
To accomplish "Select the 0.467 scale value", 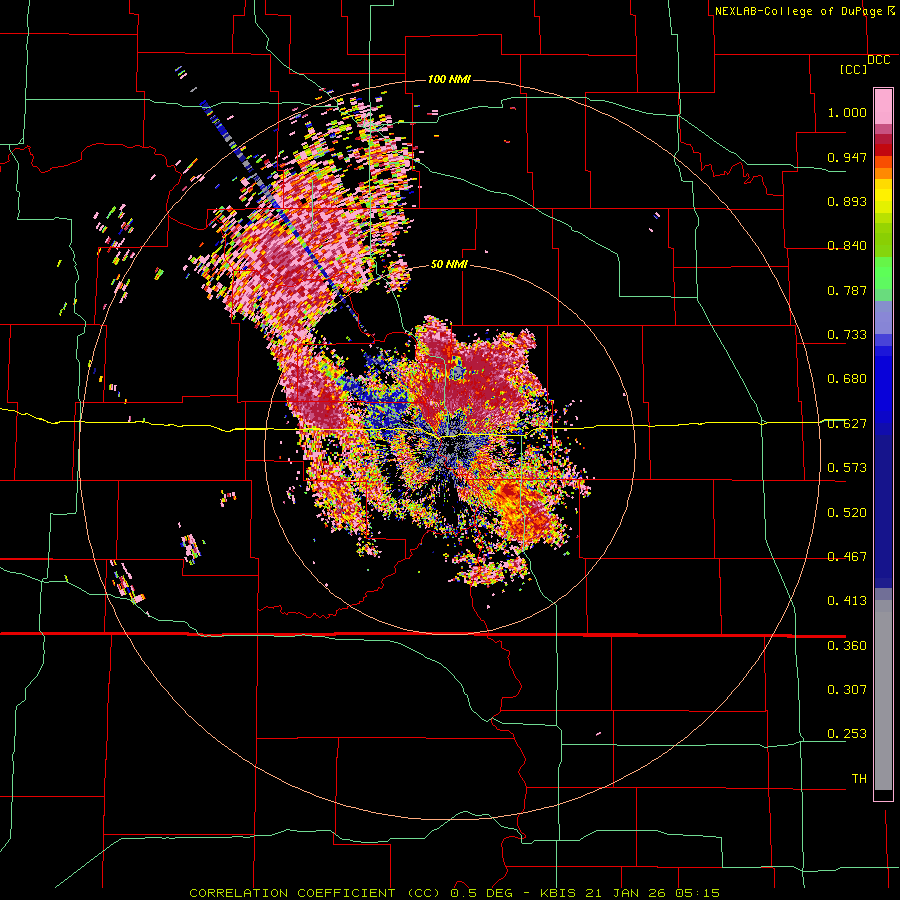I will (x=847, y=556).
